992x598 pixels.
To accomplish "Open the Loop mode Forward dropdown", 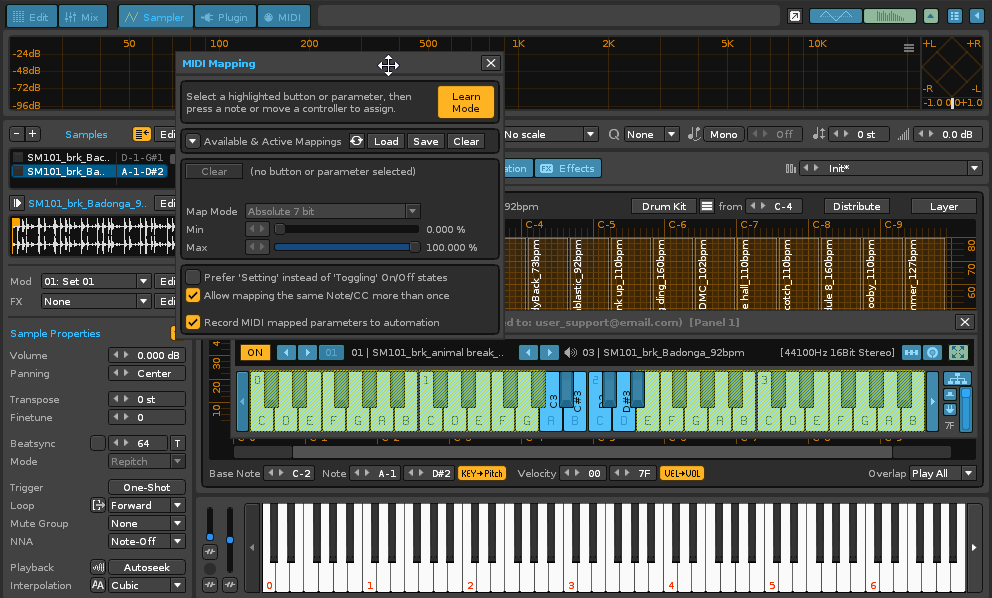I will (147, 505).
